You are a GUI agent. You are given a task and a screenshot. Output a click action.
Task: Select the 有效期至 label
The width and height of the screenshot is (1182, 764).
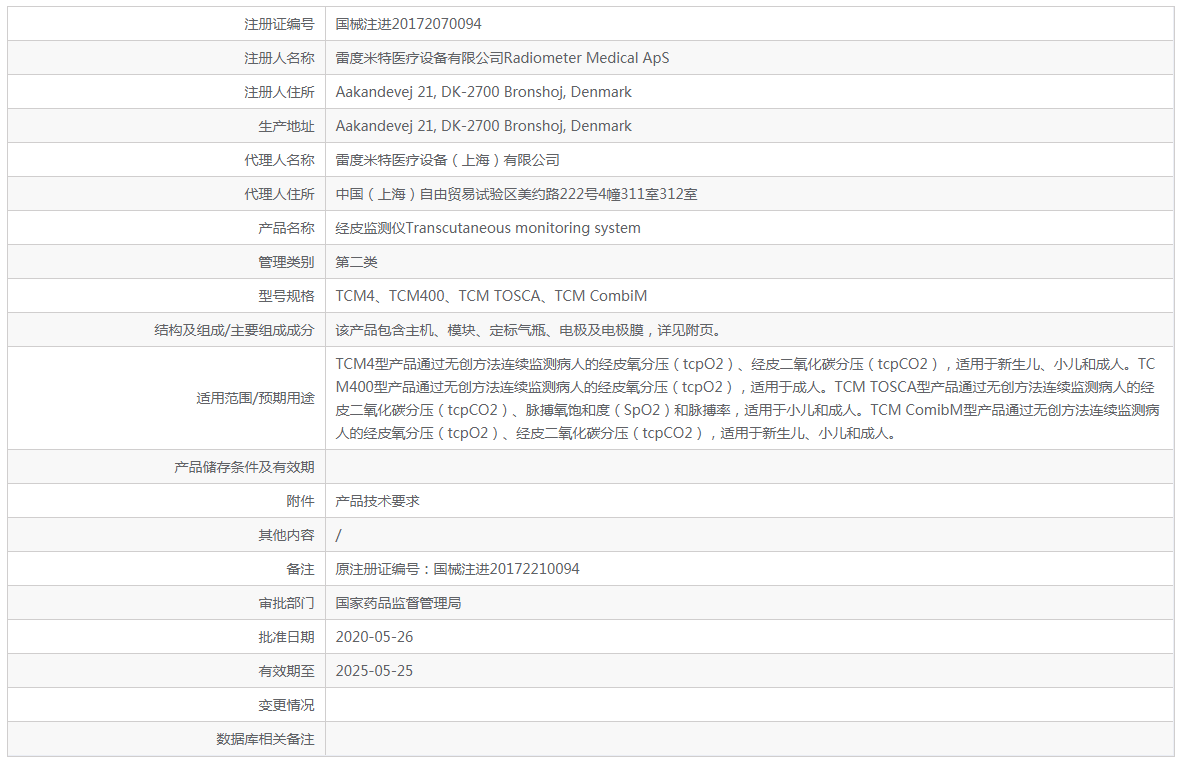point(286,670)
